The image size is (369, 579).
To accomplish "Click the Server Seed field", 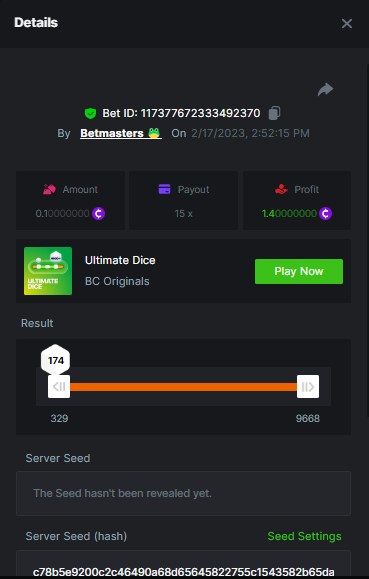I will tap(184, 493).
